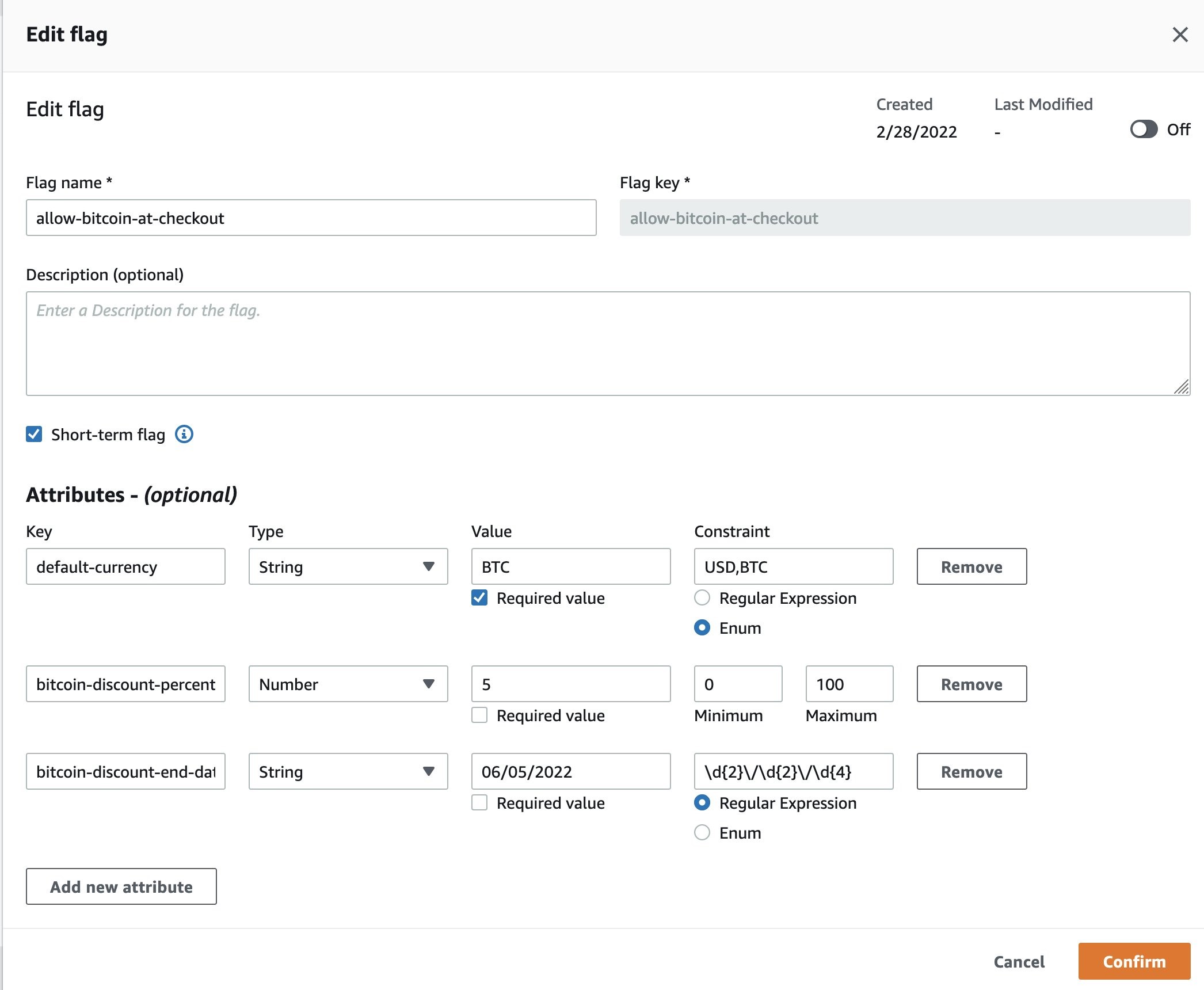Click the Value field for bitcoin-discount-percent
The width and height of the screenshot is (1204, 990).
click(571, 683)
